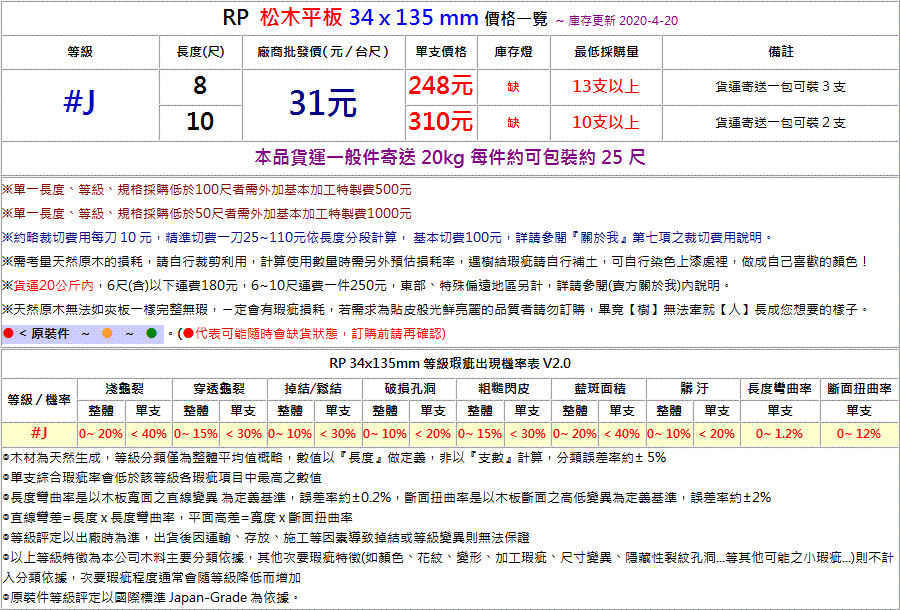Screen dimensions: 900x610
Task: Click the #J grade in defect rate table
Action: point(38,433)
